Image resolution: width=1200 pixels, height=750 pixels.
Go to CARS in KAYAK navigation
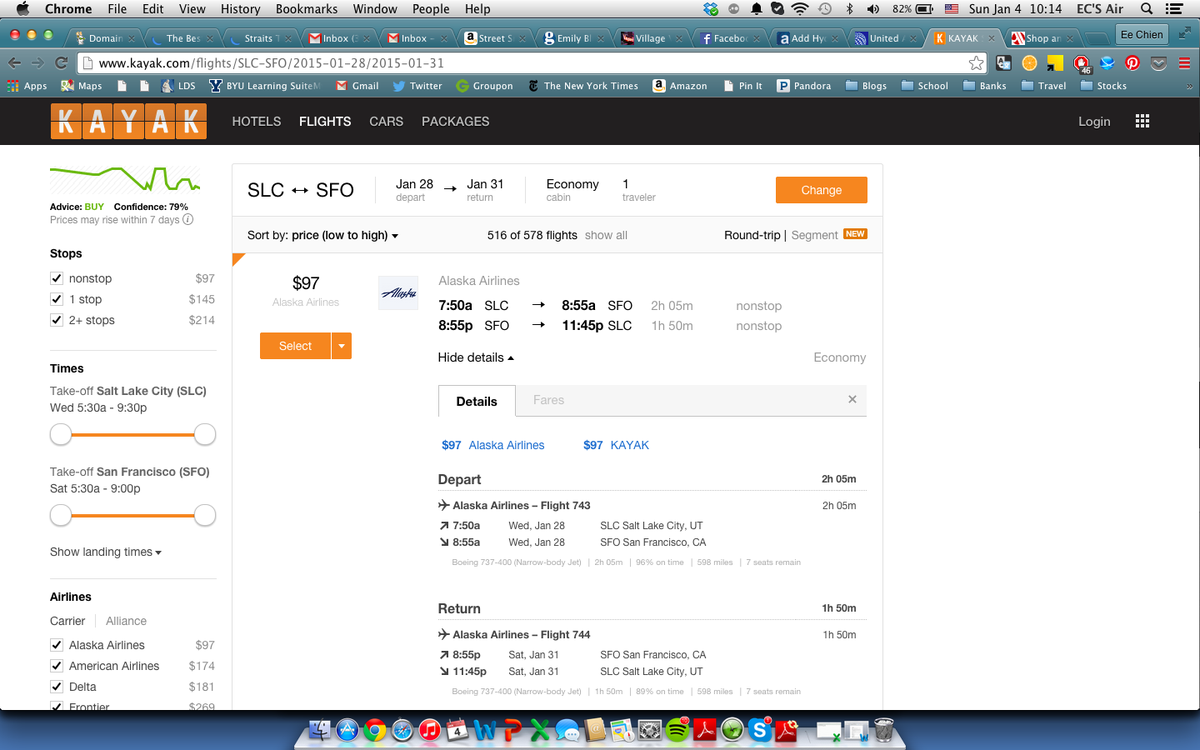tap(386, 121)
